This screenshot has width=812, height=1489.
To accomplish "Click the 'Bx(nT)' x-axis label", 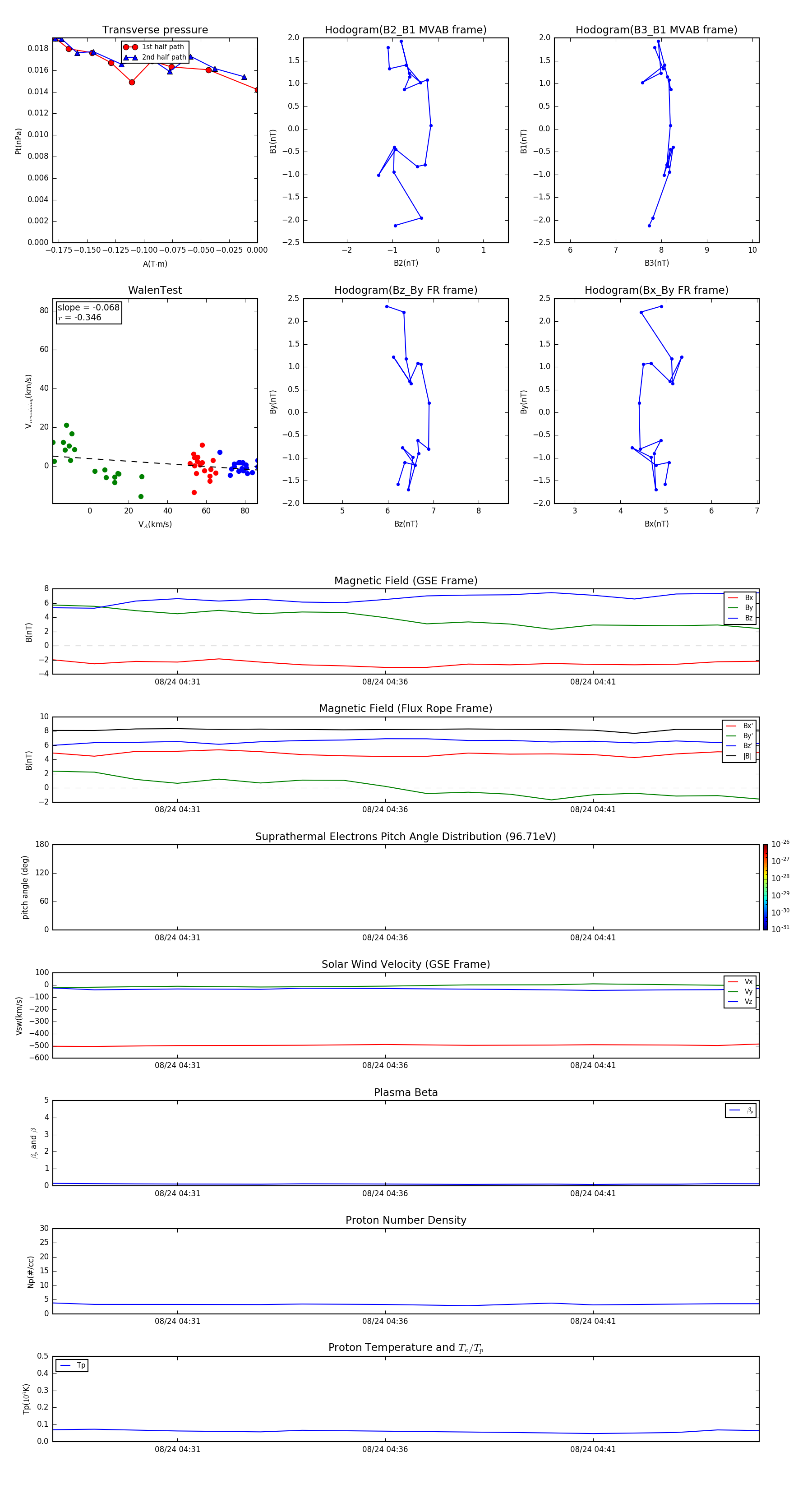I will (x=656, y=524).
